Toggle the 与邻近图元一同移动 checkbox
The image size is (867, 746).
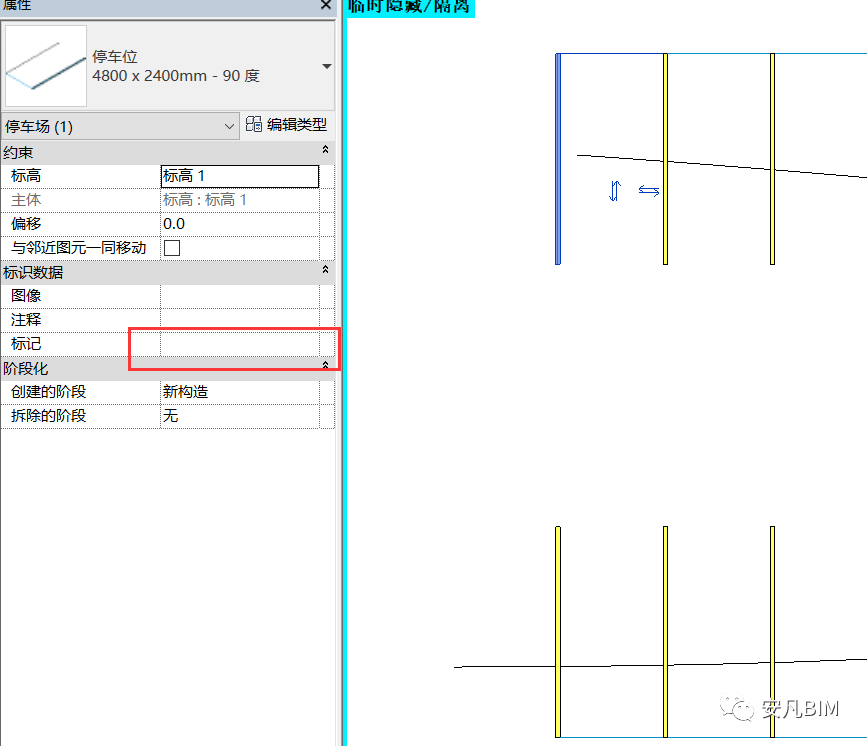click(172, 248)
